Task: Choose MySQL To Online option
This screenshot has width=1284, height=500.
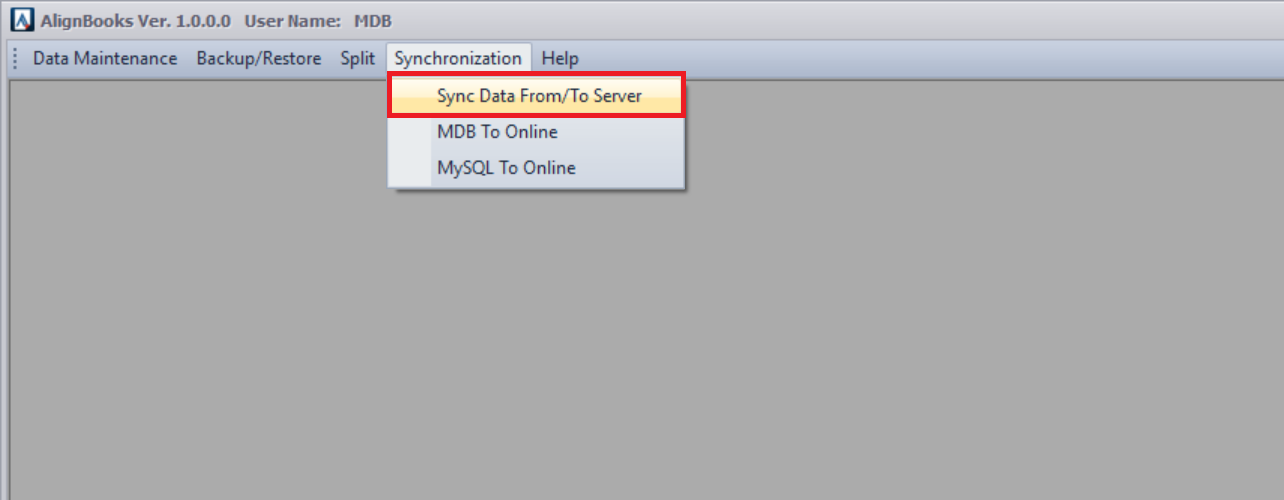Action: 536,168
